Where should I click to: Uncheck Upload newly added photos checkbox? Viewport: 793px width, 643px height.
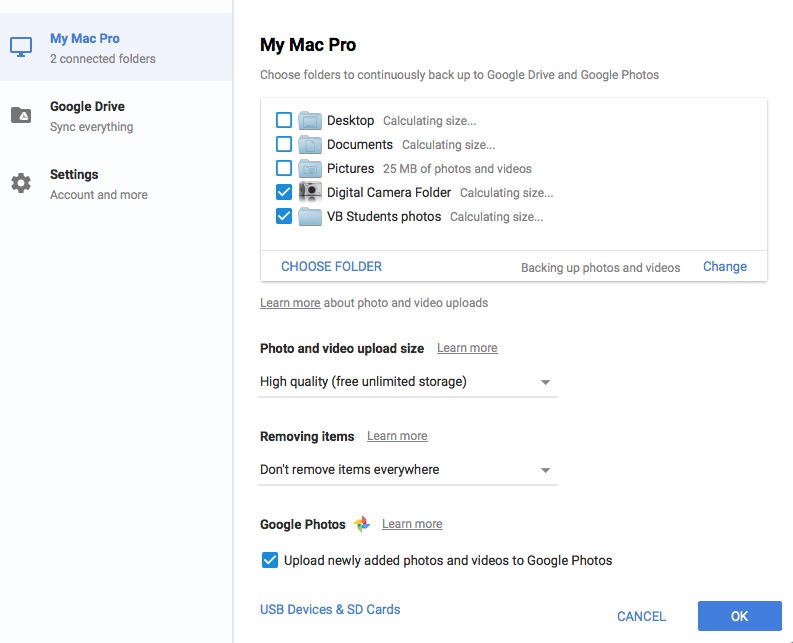click(x=269, y=560)
